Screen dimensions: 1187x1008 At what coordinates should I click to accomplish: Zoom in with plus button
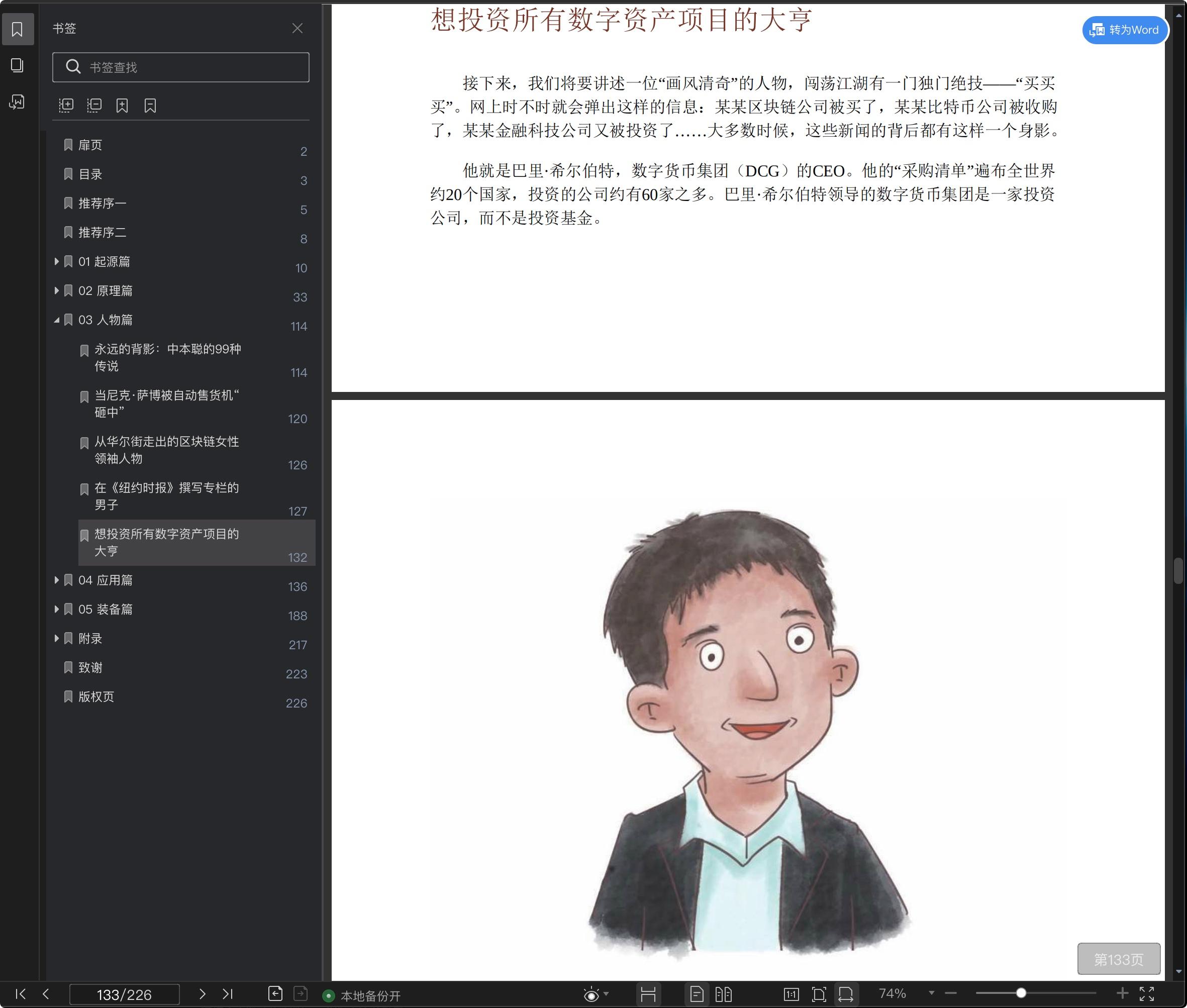point(1122,993)
